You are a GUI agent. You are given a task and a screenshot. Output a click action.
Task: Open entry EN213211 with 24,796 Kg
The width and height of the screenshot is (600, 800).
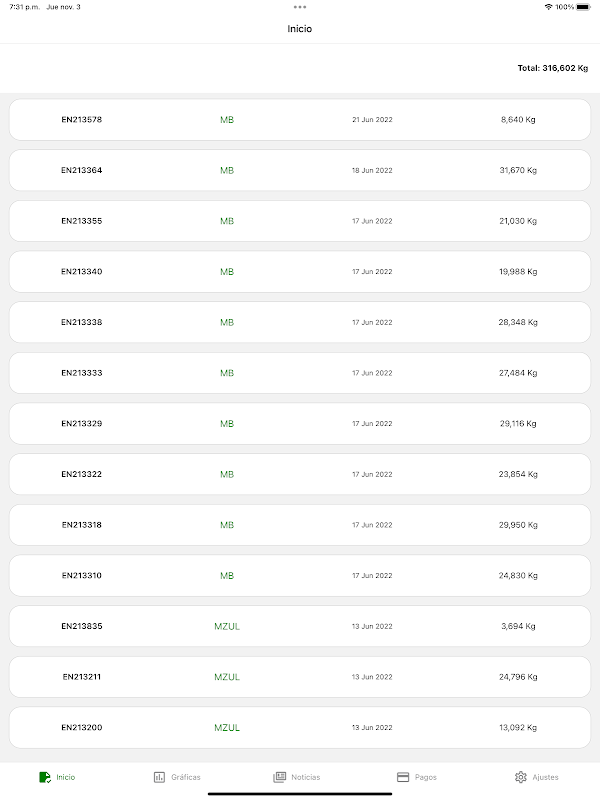(300, 677)
